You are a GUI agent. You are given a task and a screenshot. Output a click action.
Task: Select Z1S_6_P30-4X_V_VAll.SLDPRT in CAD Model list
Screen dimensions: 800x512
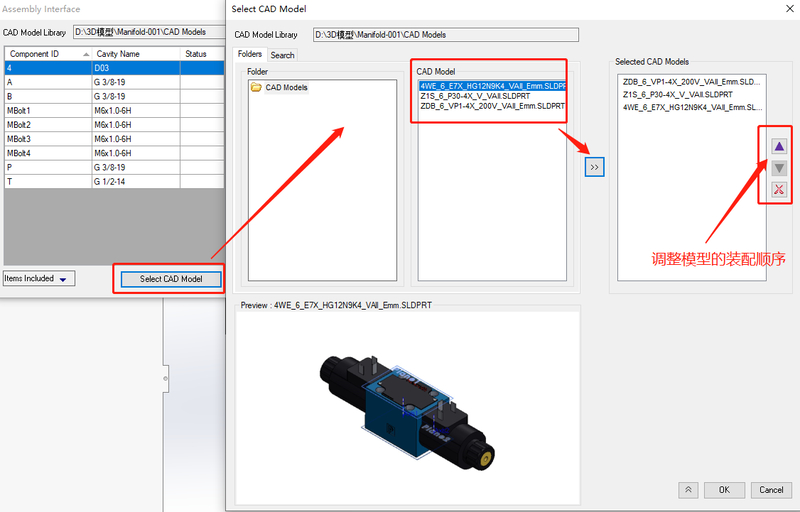coord(474,96)
